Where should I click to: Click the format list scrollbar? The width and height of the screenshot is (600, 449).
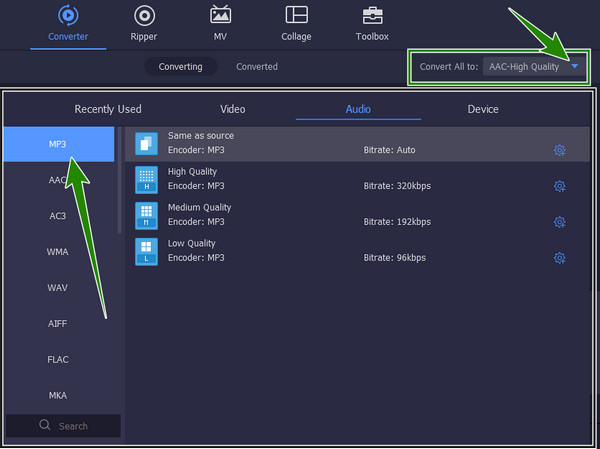coord(119,180)
